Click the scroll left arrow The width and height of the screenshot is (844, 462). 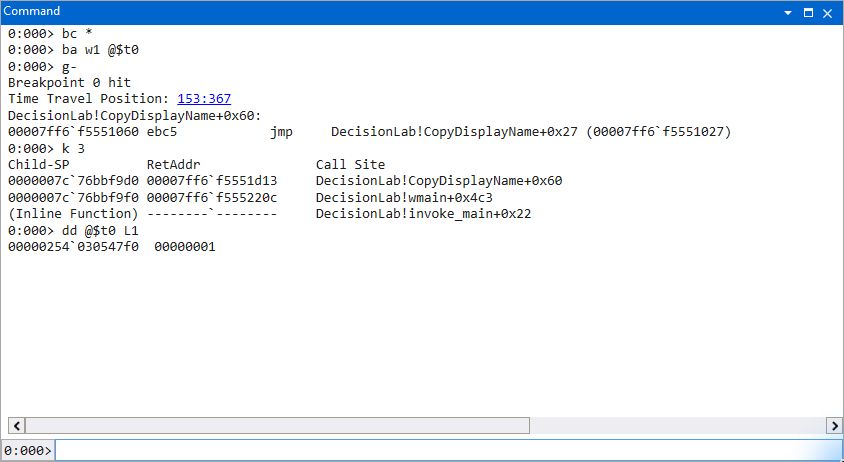pos(17,426)
